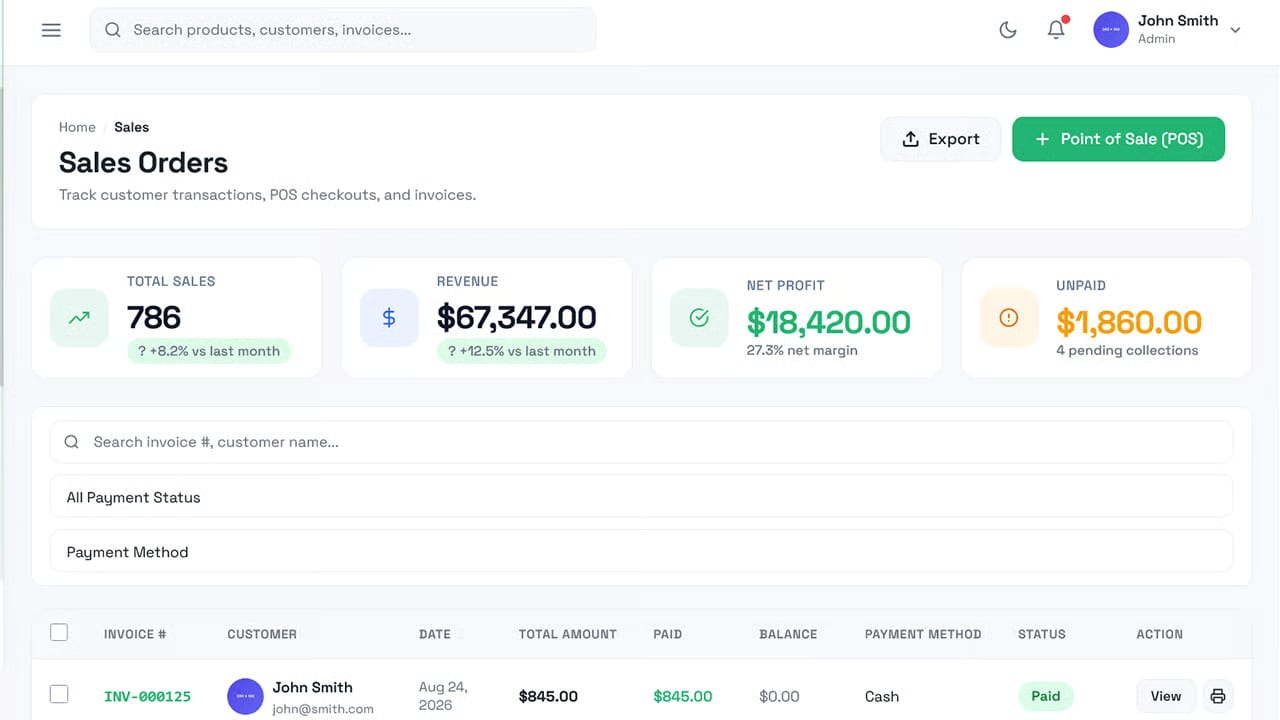Open the All Payment Status dropdown

[x=641, y=497]
